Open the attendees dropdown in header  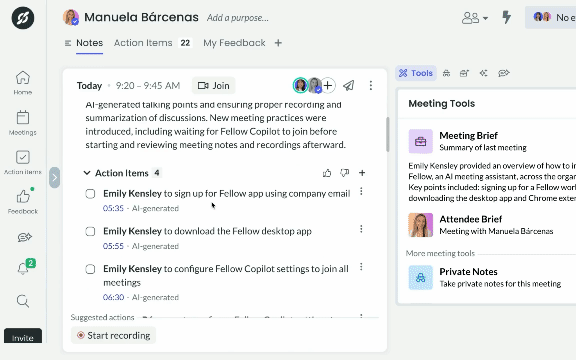tap(475, 18)
